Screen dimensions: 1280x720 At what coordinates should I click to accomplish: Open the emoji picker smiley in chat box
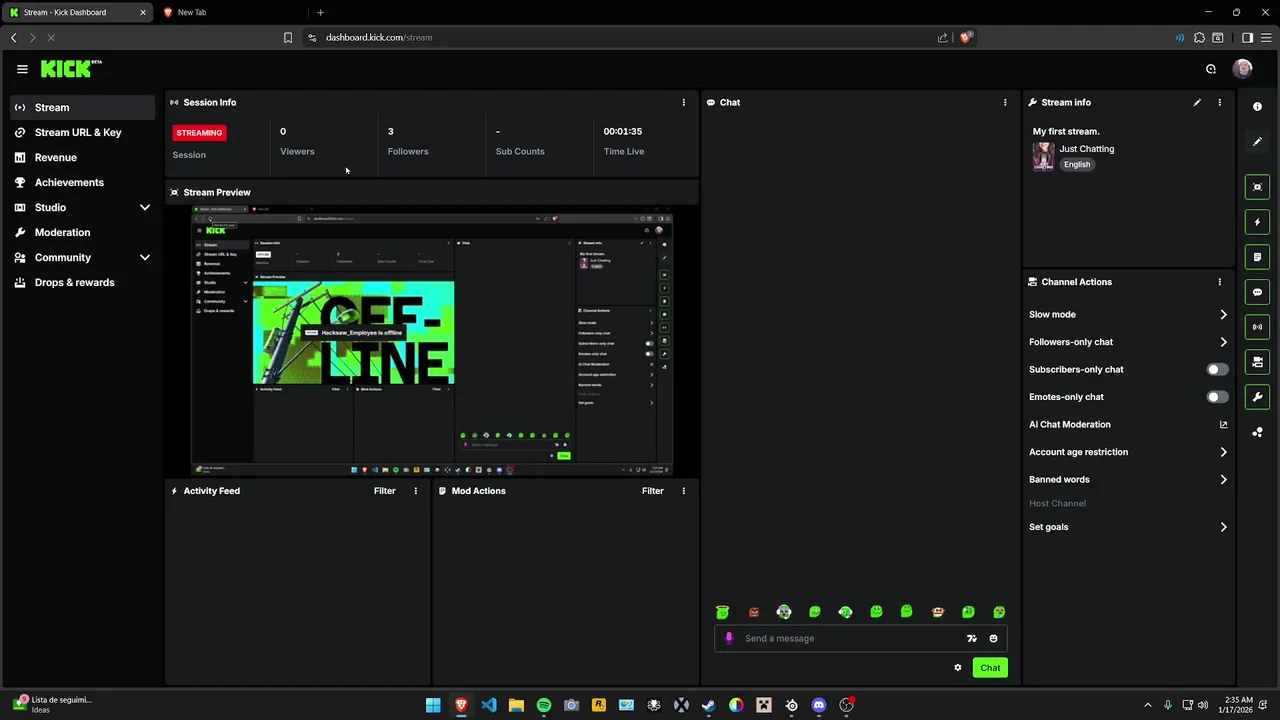[993, 638]
